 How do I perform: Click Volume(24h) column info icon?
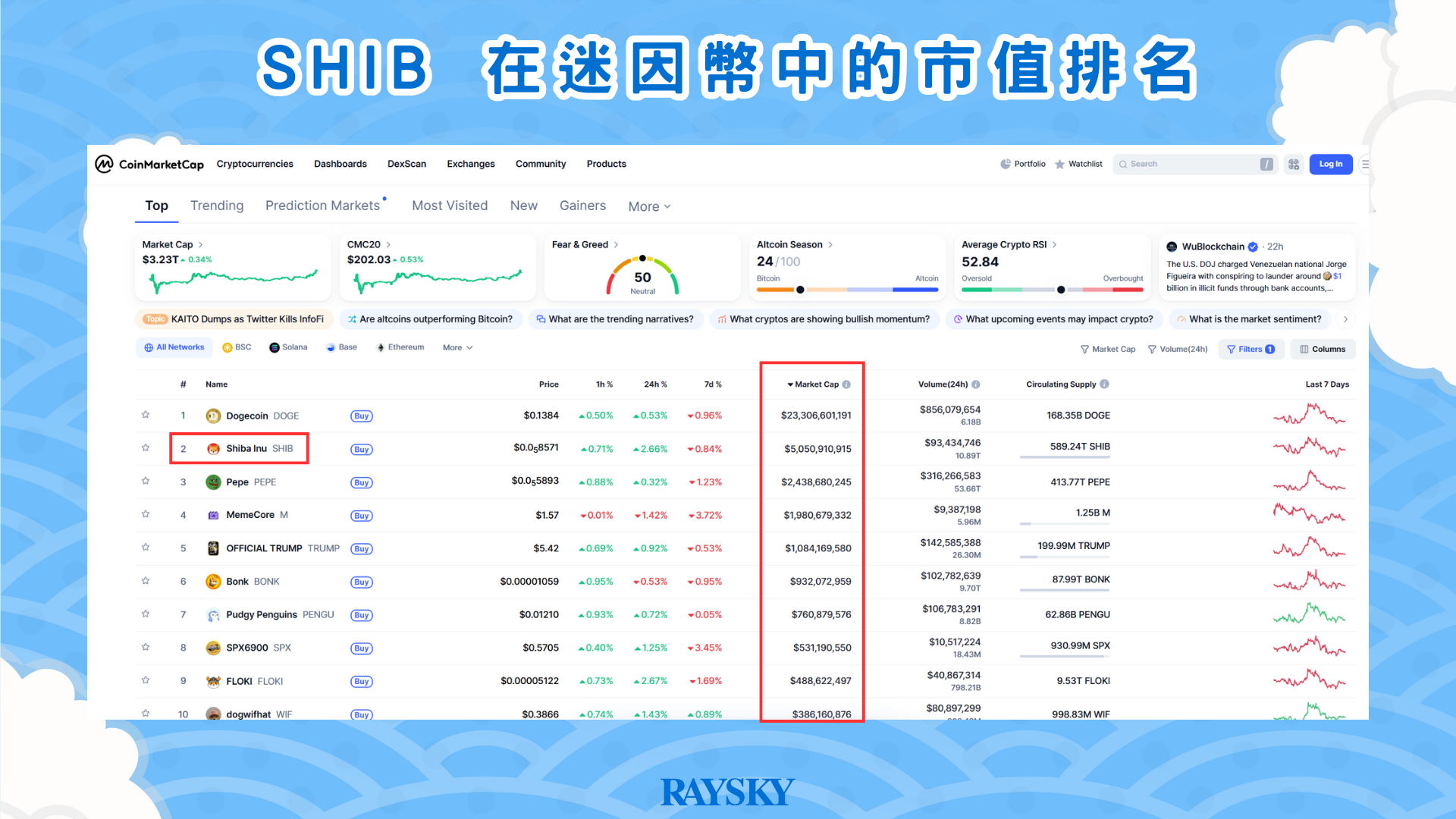pyautogui.click(x=976, y=384)
